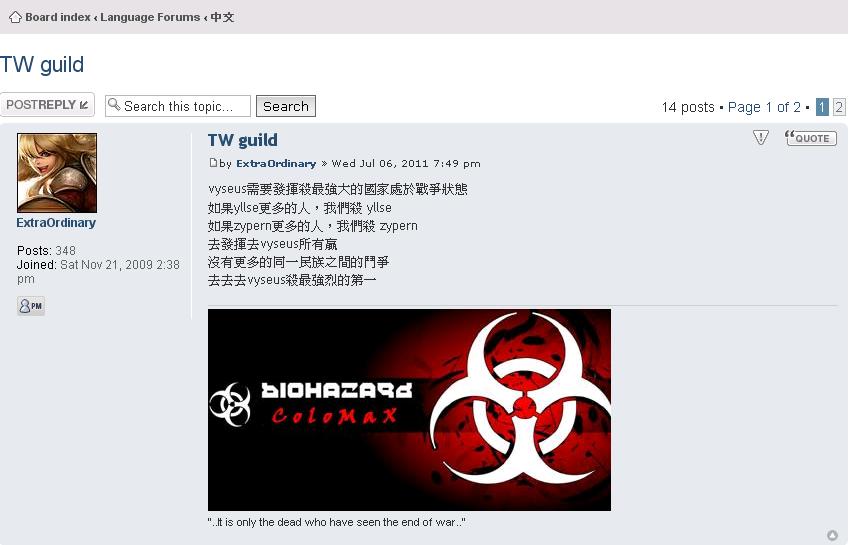Go to page 2 of the topic

(x=839, y=107)
